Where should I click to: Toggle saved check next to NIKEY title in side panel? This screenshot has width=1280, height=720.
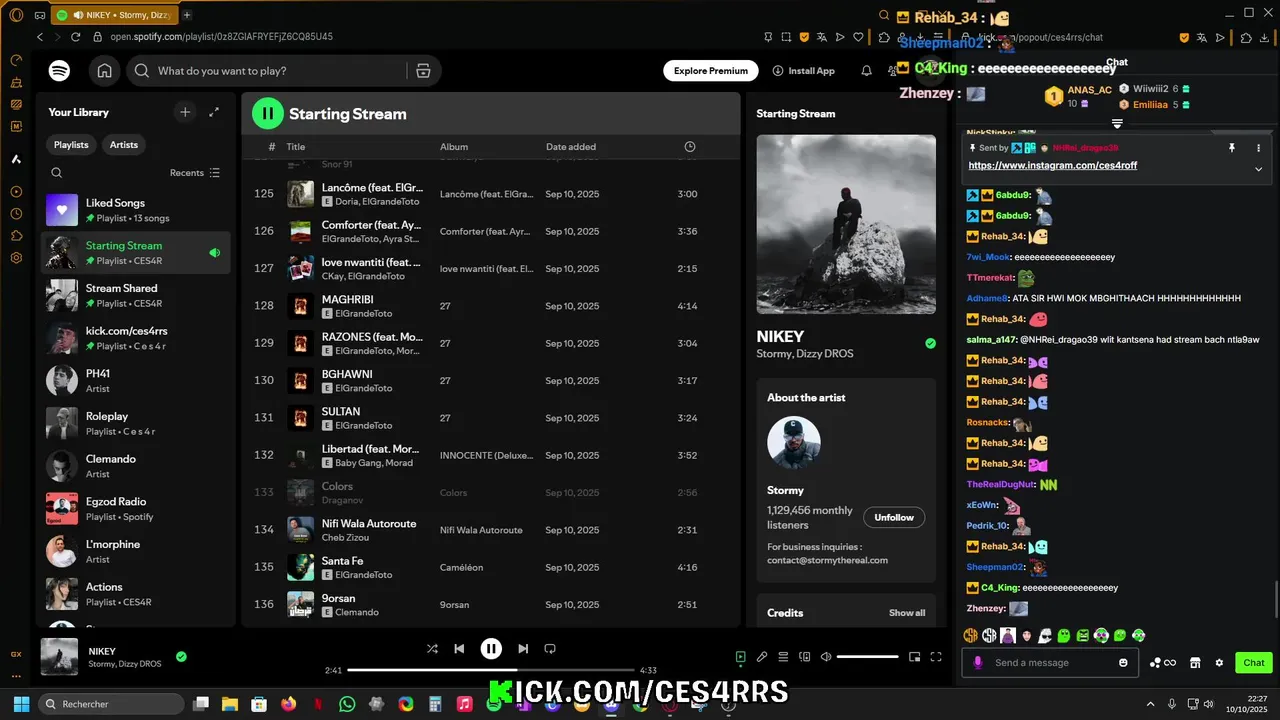930,343
